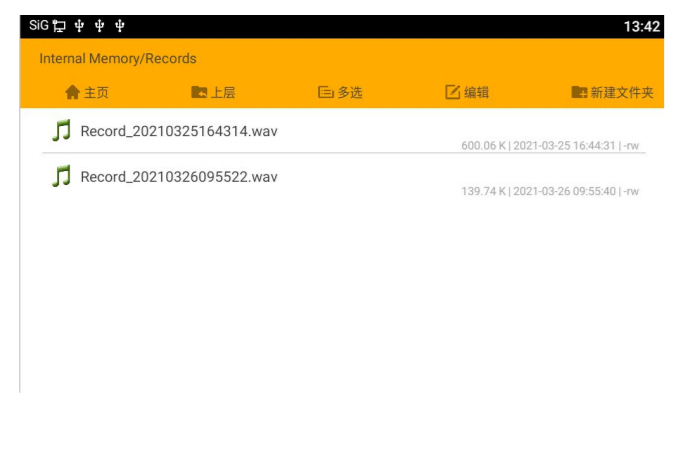Click the 主页 label
699x462 pixels.
point(96,92)
